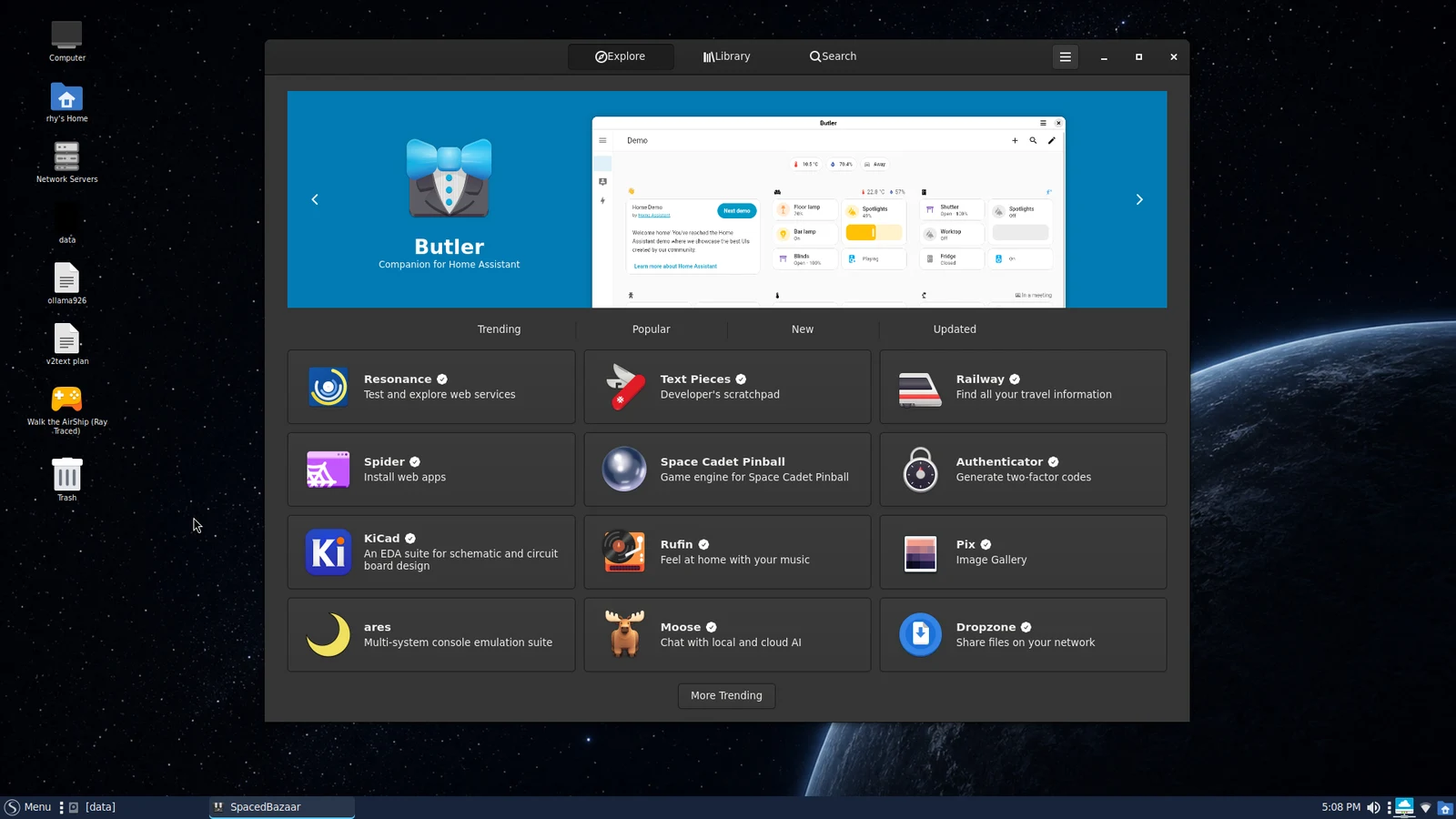Click 'Test and explore web services' description

click(440, 395)
